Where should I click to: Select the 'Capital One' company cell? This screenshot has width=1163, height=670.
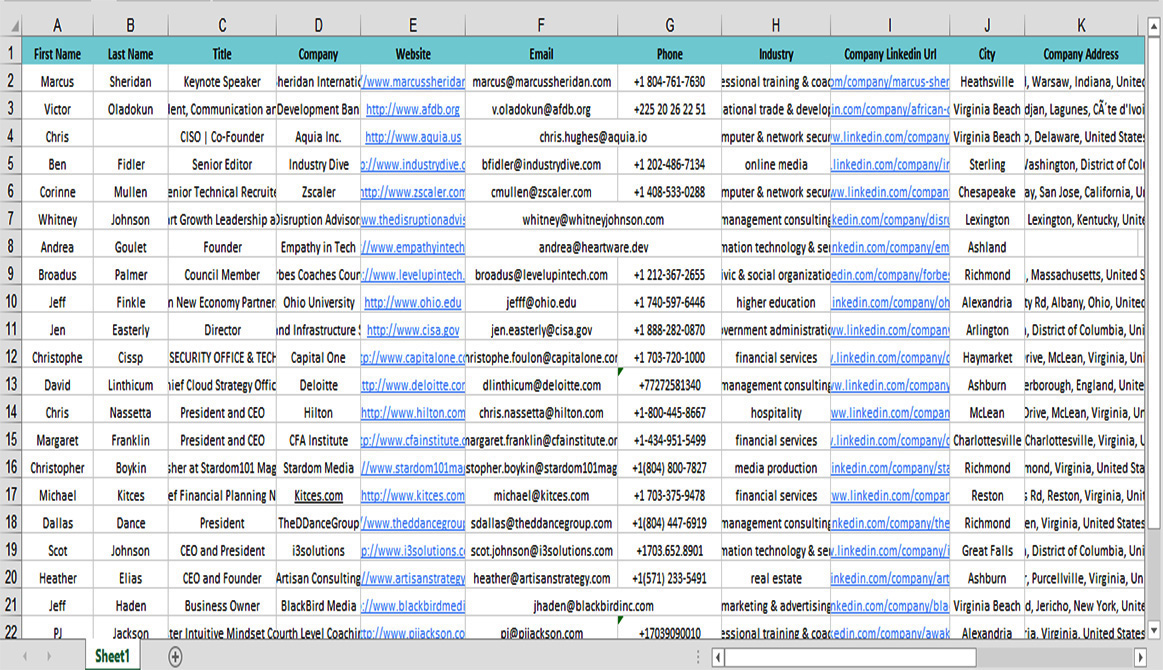318,358
